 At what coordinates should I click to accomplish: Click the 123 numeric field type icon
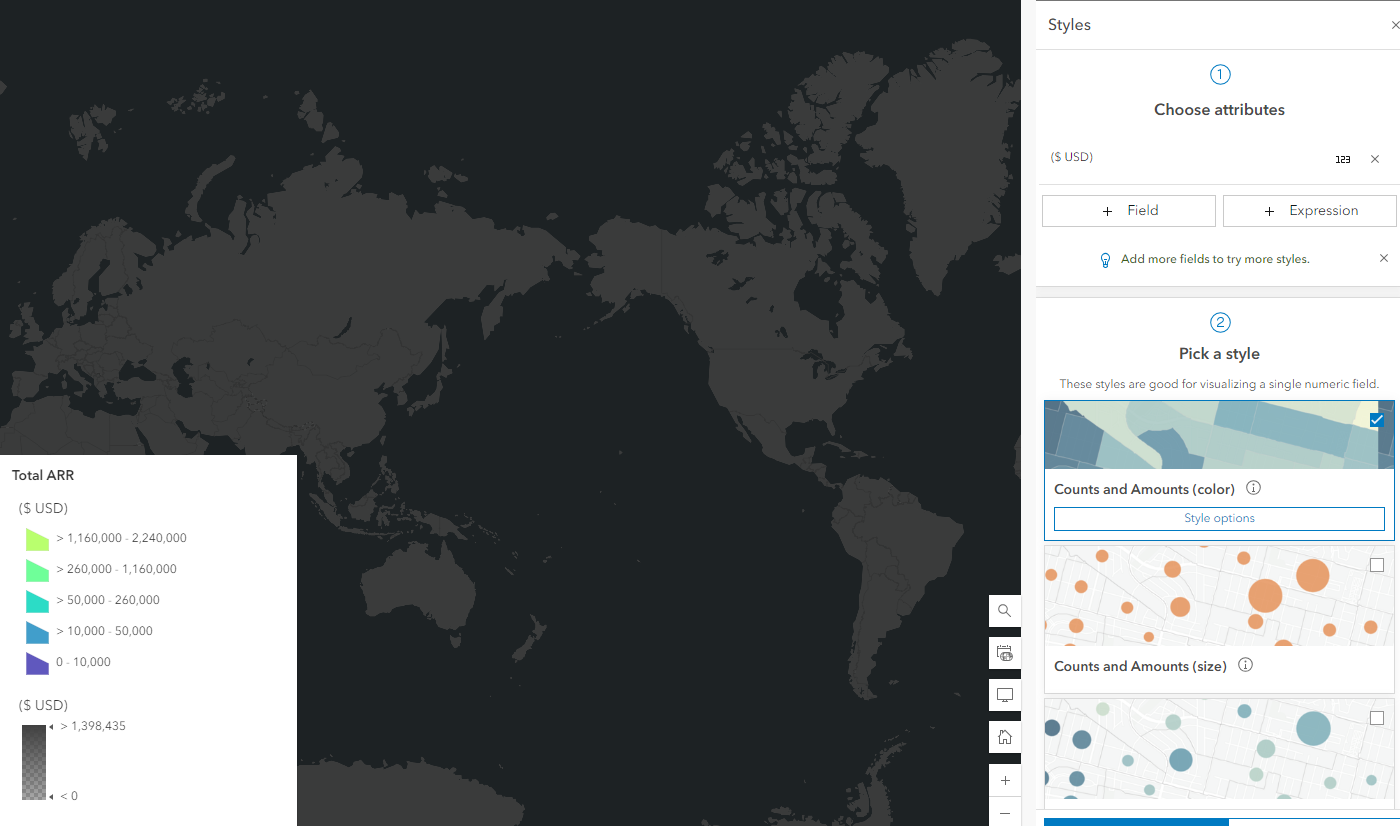pyautogui.click(x=1343, y=158)
